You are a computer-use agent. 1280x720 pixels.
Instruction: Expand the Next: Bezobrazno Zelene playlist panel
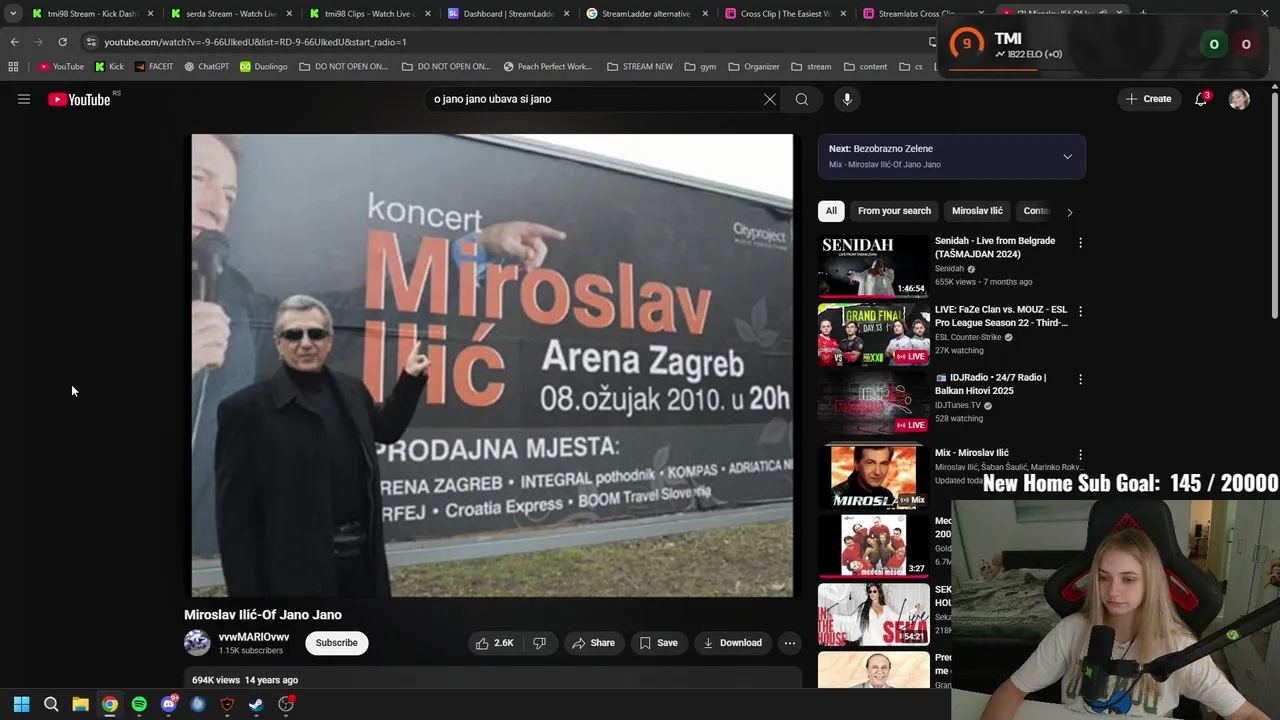click(x=1067, y=157)
